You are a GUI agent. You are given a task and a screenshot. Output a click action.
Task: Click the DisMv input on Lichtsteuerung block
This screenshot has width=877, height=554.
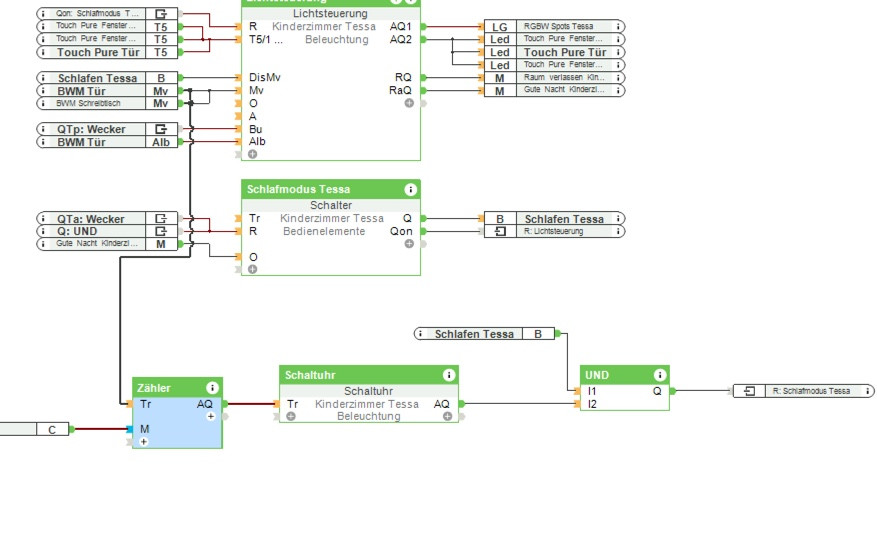265,78
